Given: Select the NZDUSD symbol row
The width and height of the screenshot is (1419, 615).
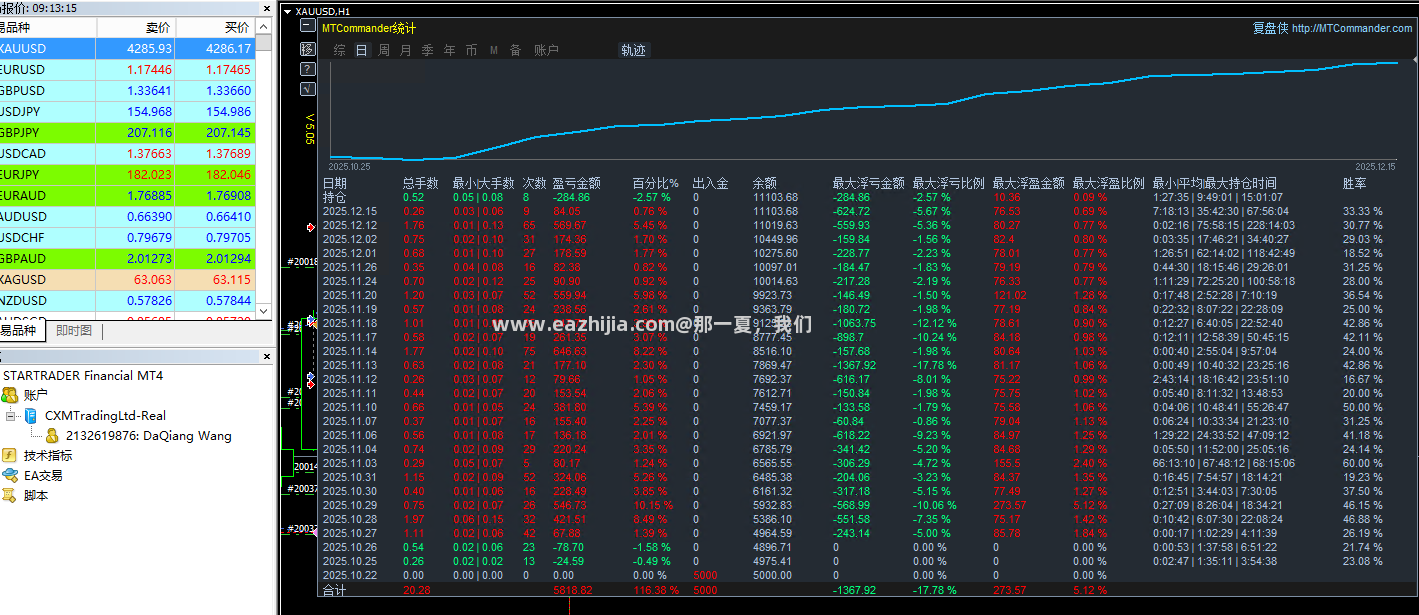Looking at the screenshot, I should (128, 300).
